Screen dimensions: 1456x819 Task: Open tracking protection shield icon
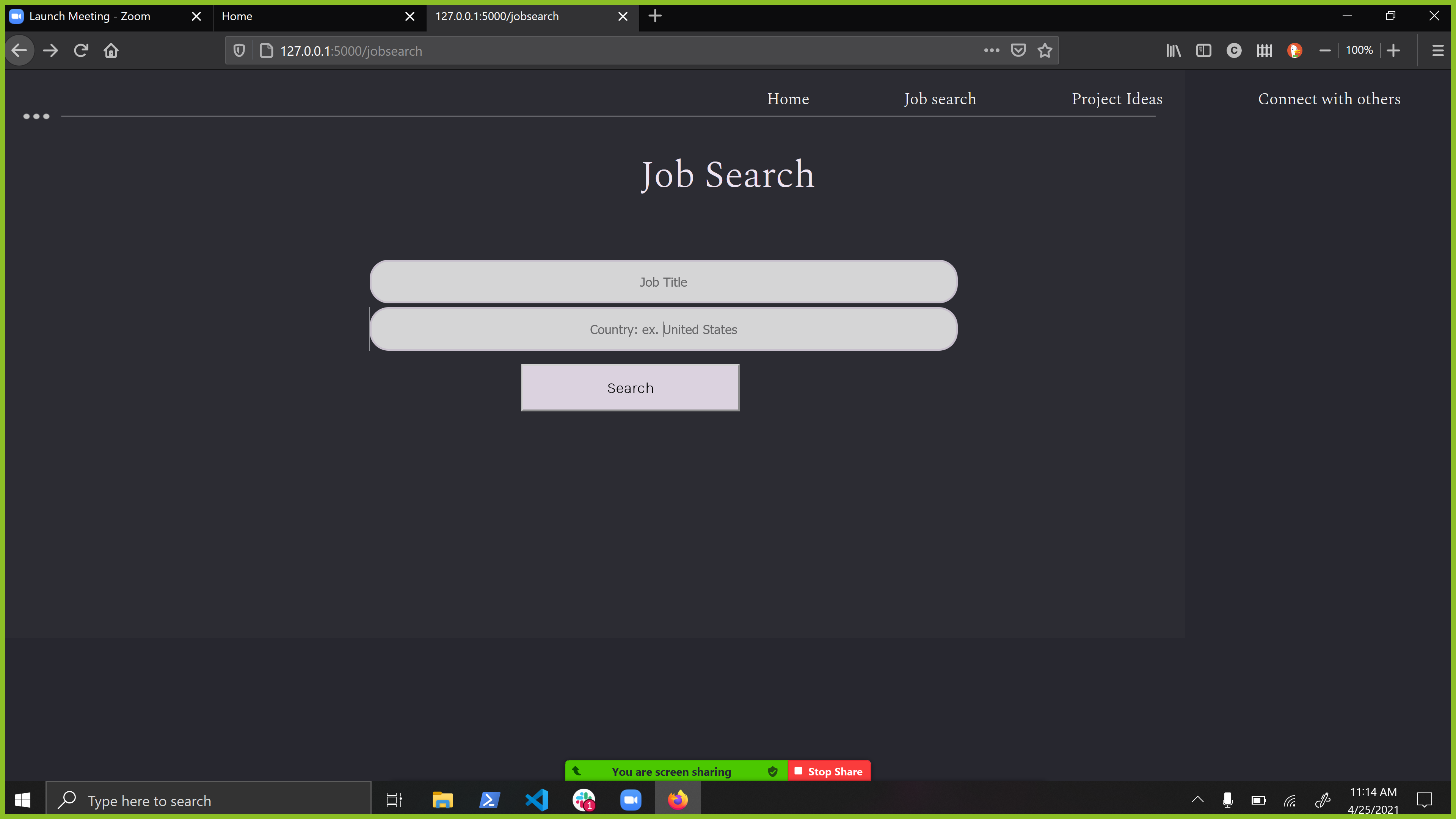pyautogui.click(x=239, y=51)
